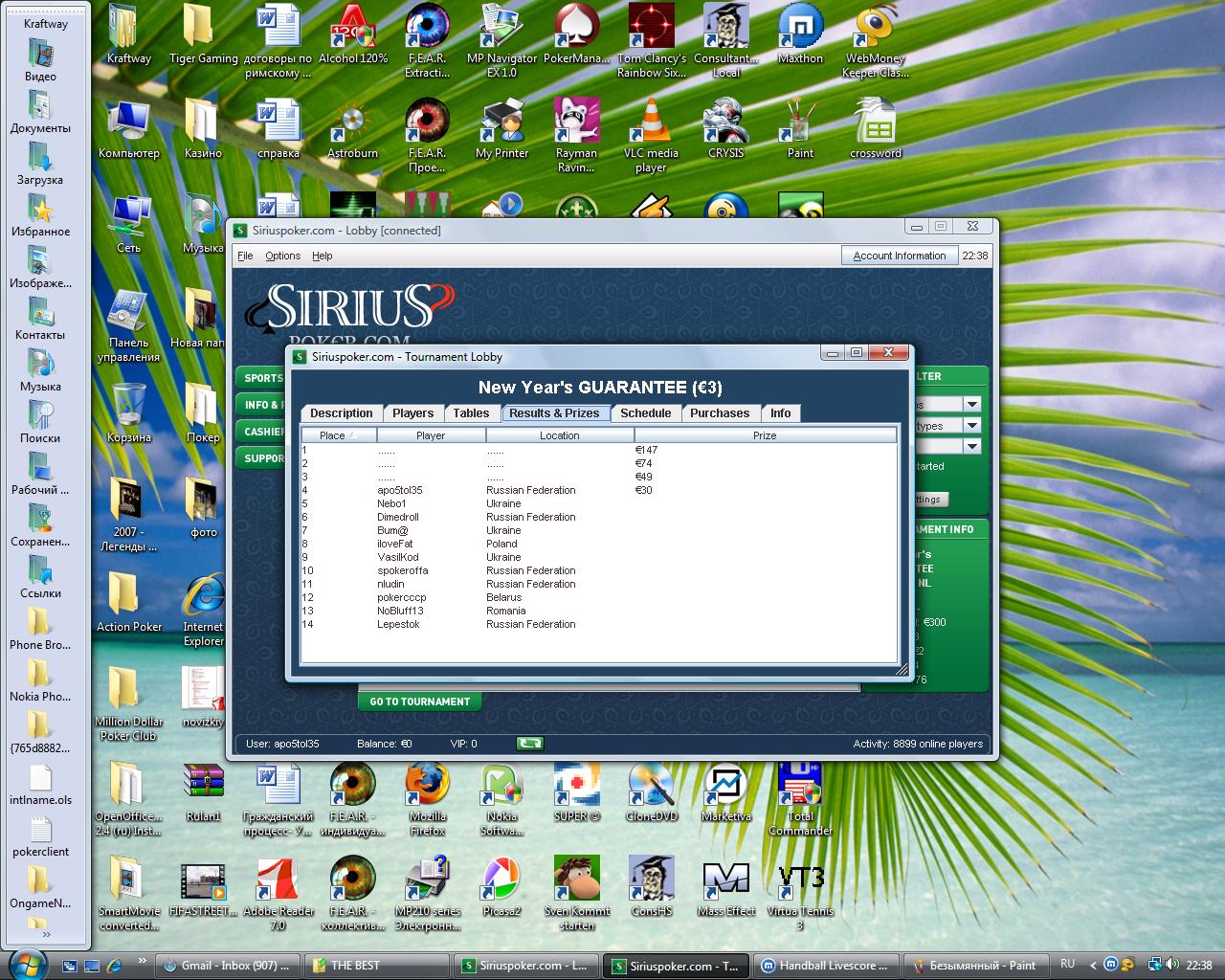Click the GO TO TOURNAMENT button
The width and height of the screenshot is (1225, 980).
419,702
